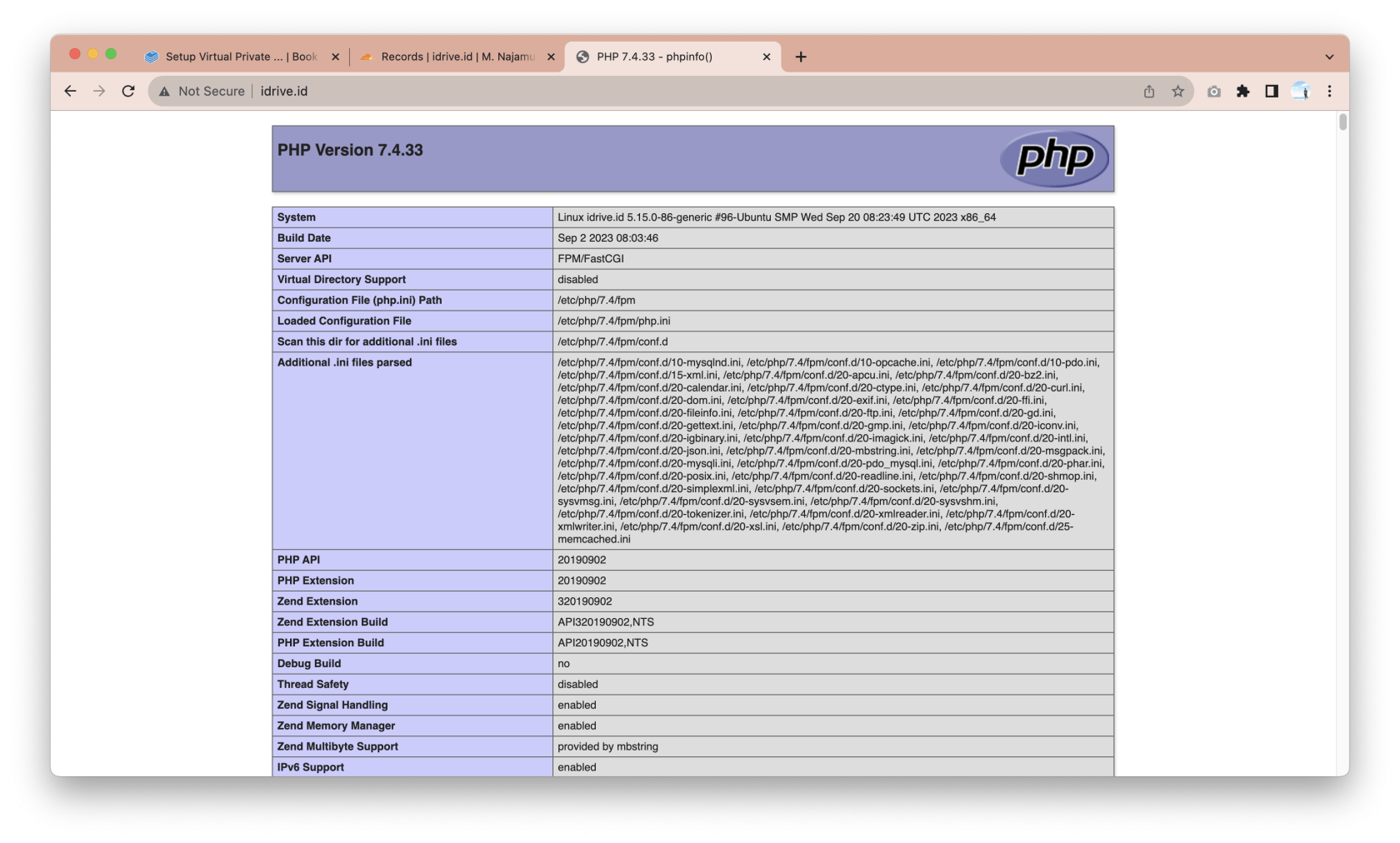
Task: Click PHP Extension Build label
Action: [x=331, y=644]
